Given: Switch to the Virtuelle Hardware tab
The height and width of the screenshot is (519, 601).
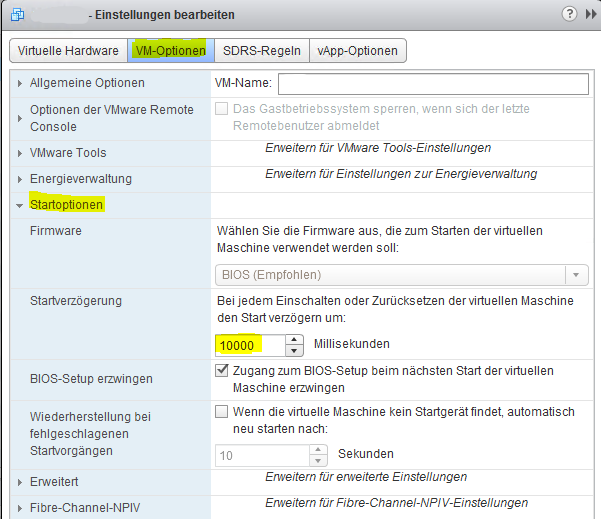Looking at the screenshot, I should click(x=68, y=50).
